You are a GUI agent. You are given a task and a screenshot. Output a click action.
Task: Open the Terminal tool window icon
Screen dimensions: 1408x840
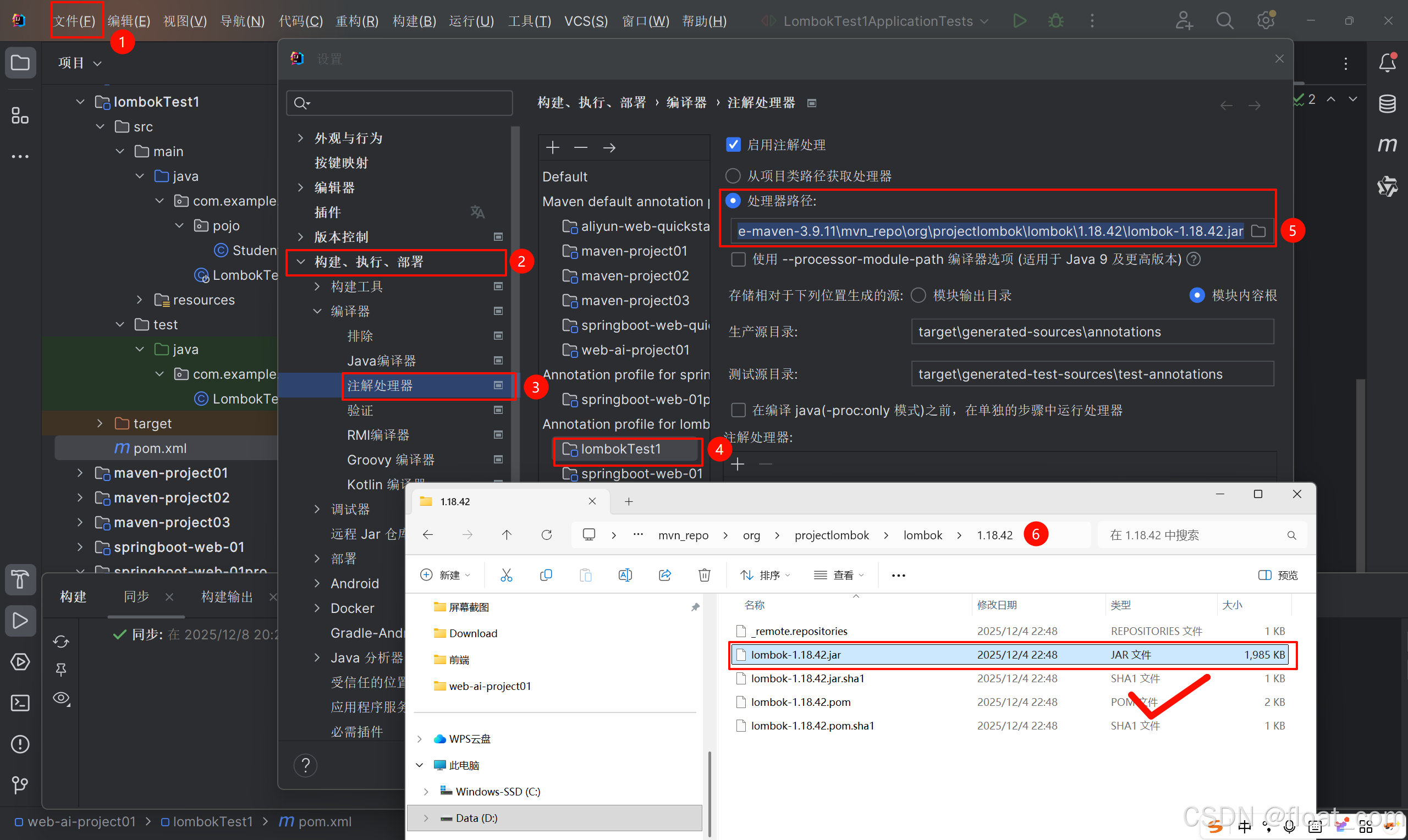[x=20, y=703]
